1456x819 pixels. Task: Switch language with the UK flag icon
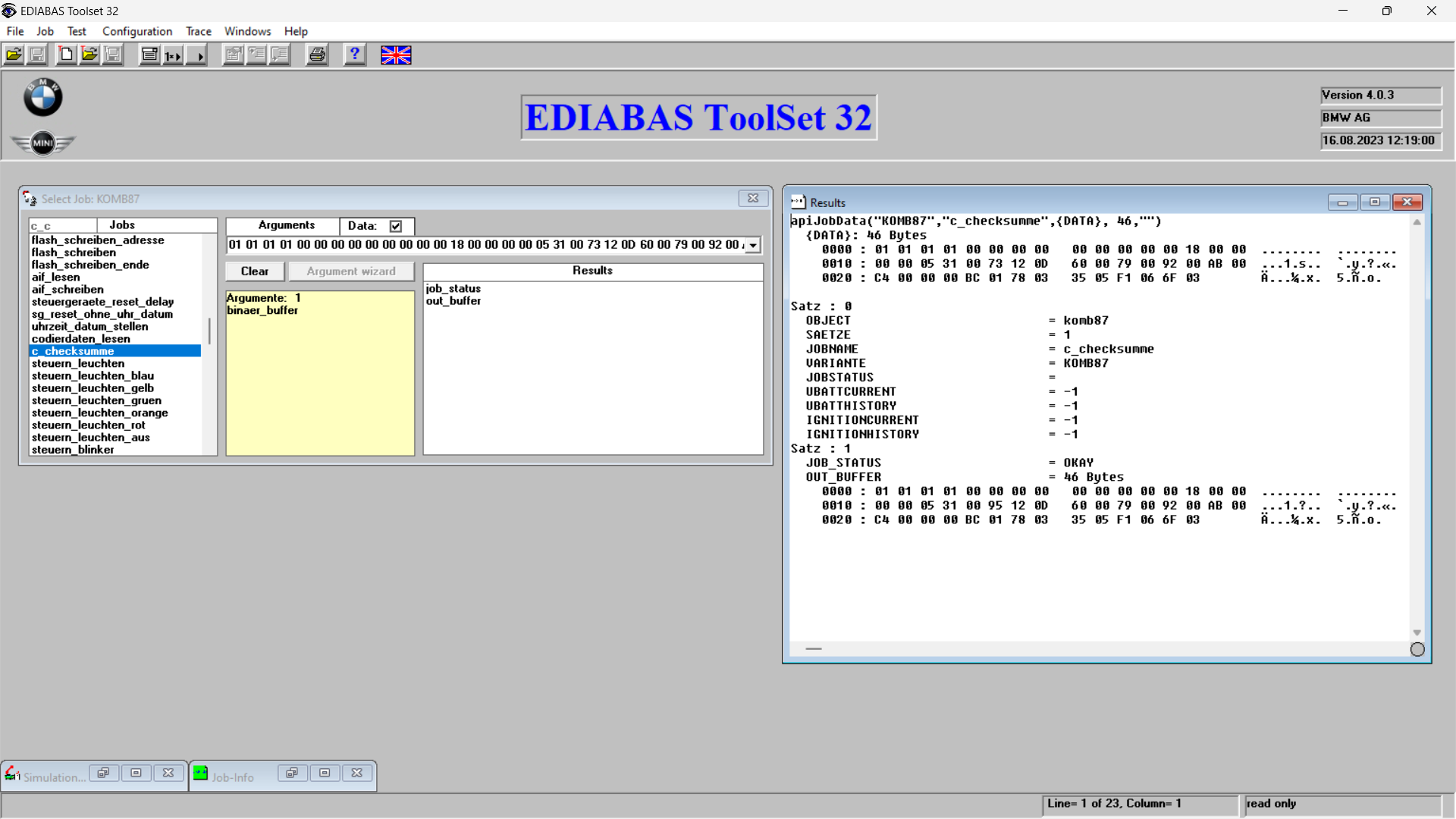click(396, 55)
